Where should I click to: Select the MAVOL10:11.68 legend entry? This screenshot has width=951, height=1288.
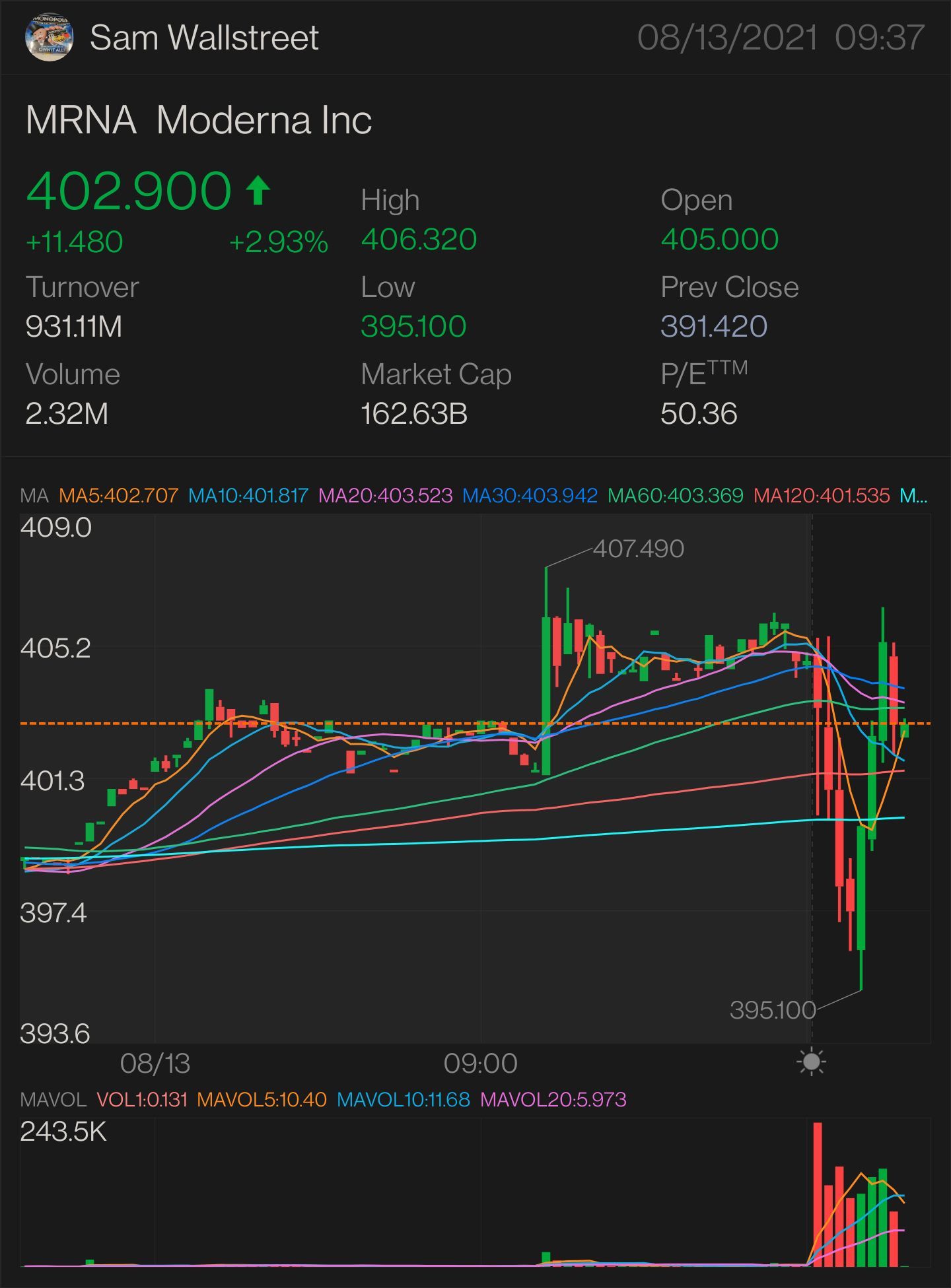(404, 1099)
